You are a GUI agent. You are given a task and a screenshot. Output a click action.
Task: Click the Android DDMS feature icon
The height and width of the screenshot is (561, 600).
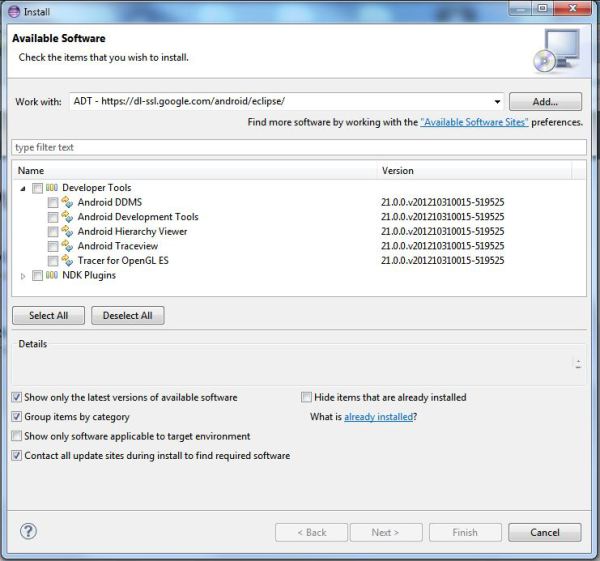(x=67, y=202)
